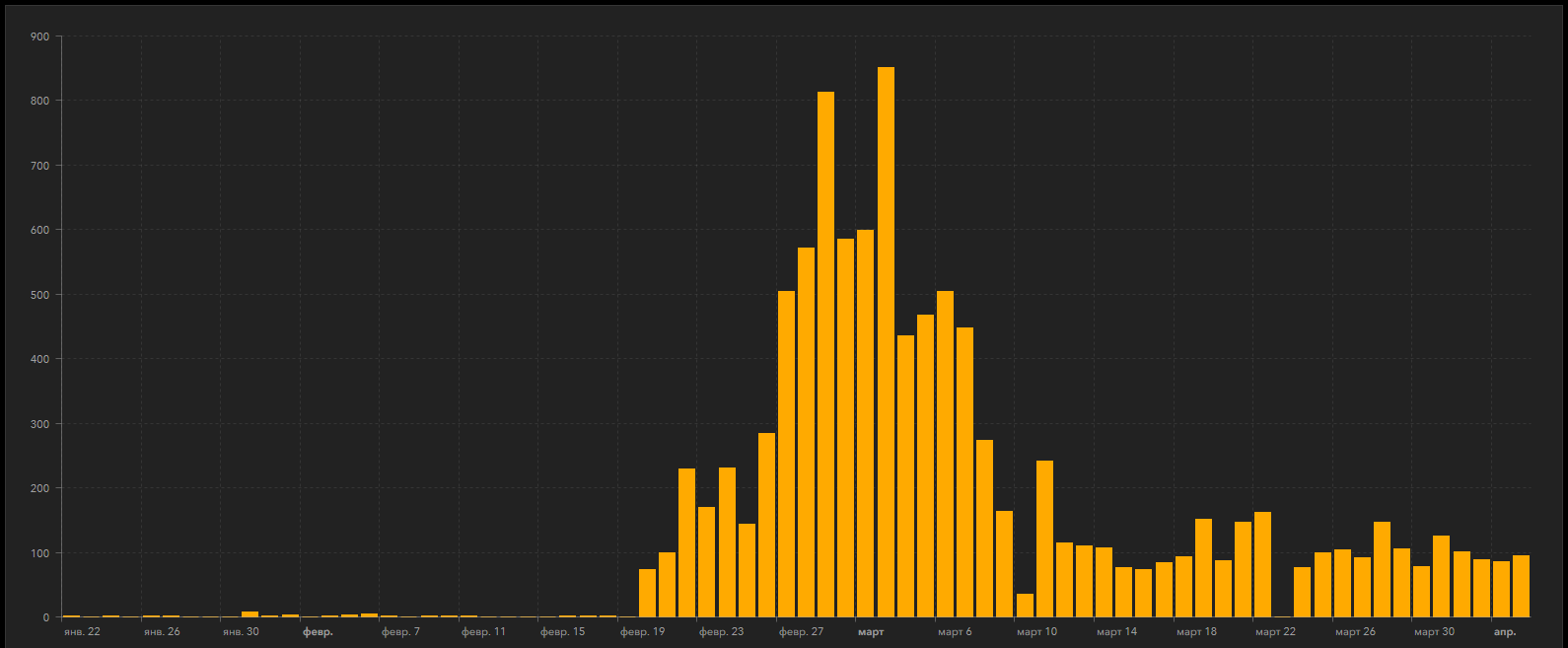
Task: Click the bar for март 30
Action: tap(1422, 592)
